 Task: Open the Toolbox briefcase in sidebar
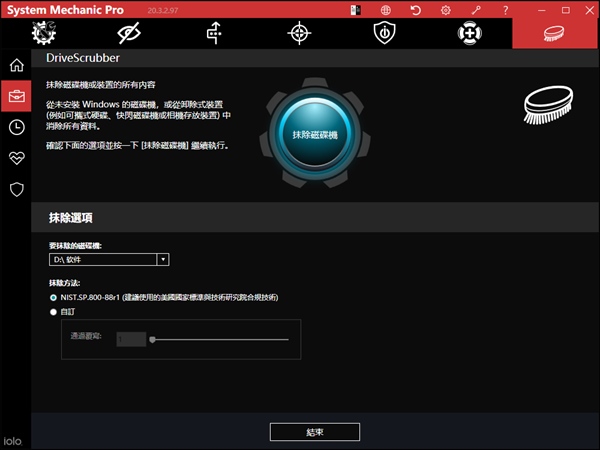16,96
